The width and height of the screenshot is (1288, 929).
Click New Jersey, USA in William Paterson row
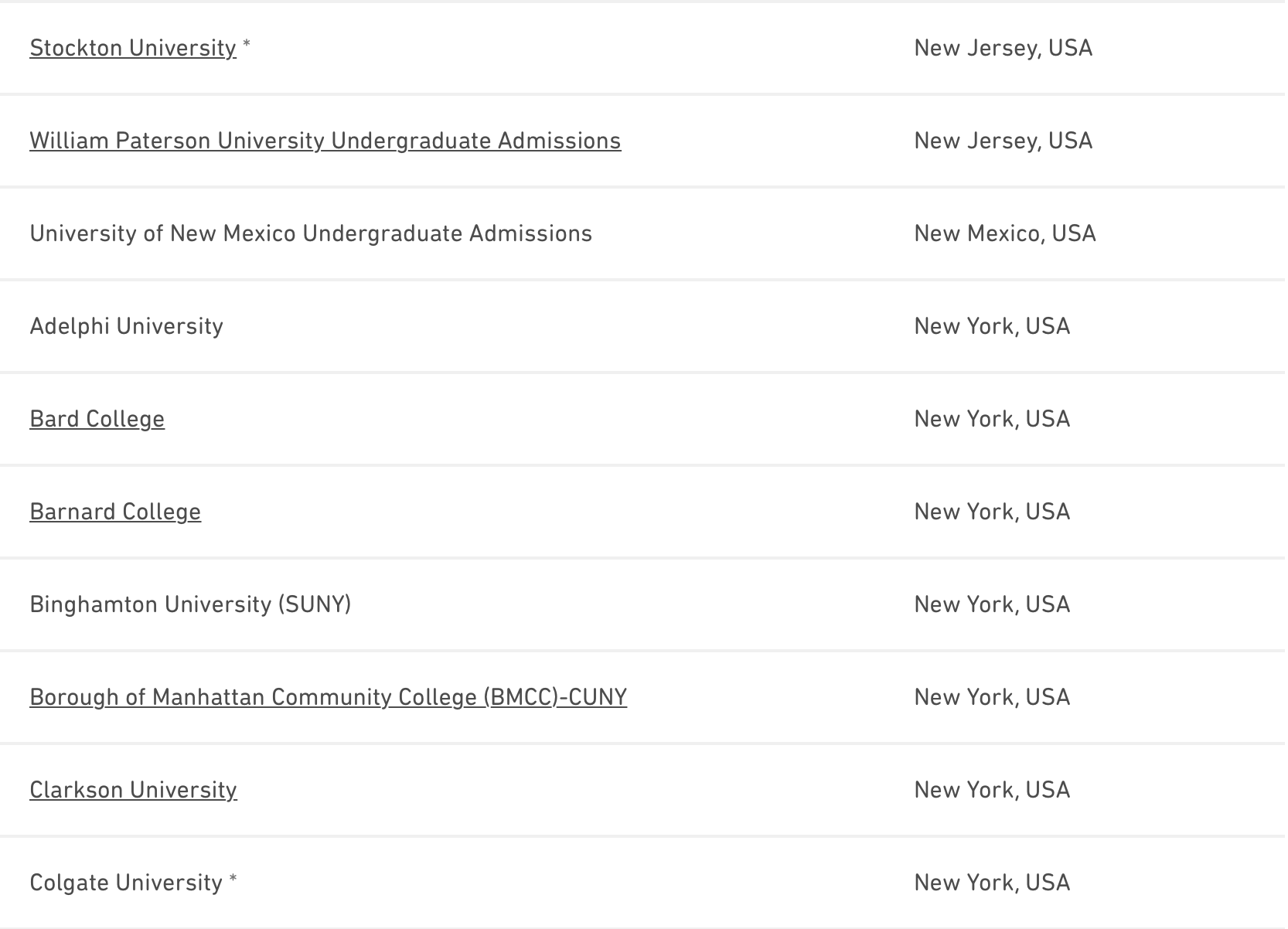[1003, 141]
